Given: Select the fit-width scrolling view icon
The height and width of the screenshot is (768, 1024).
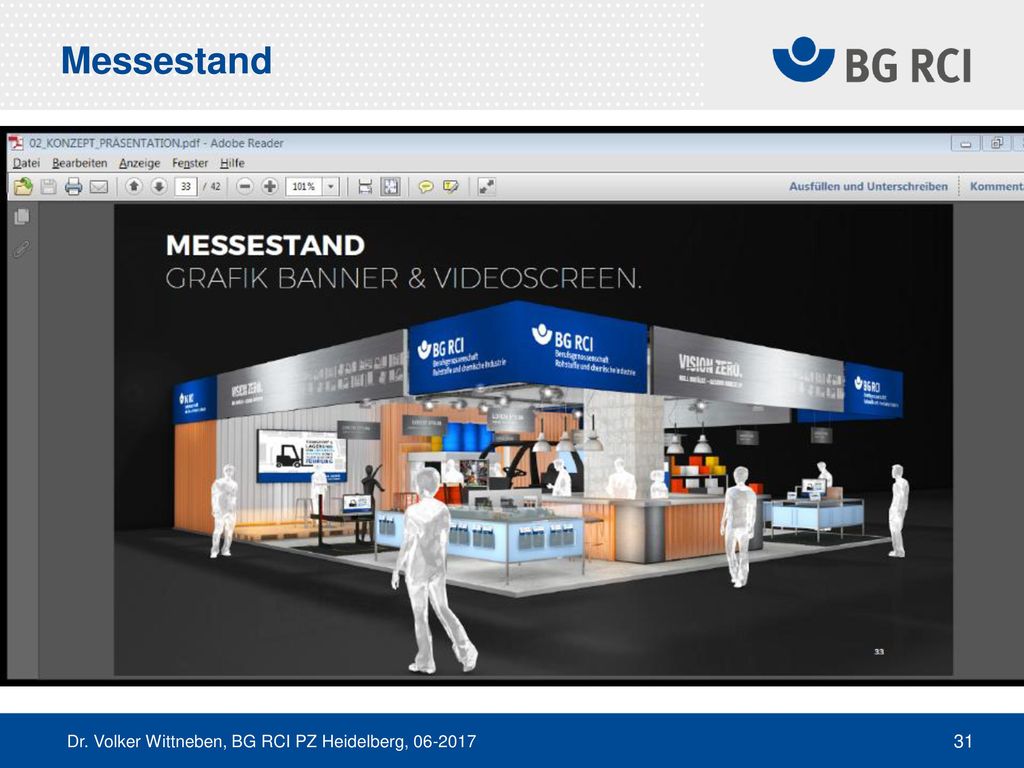Looking at the screenshot, I should click(365, 187).
